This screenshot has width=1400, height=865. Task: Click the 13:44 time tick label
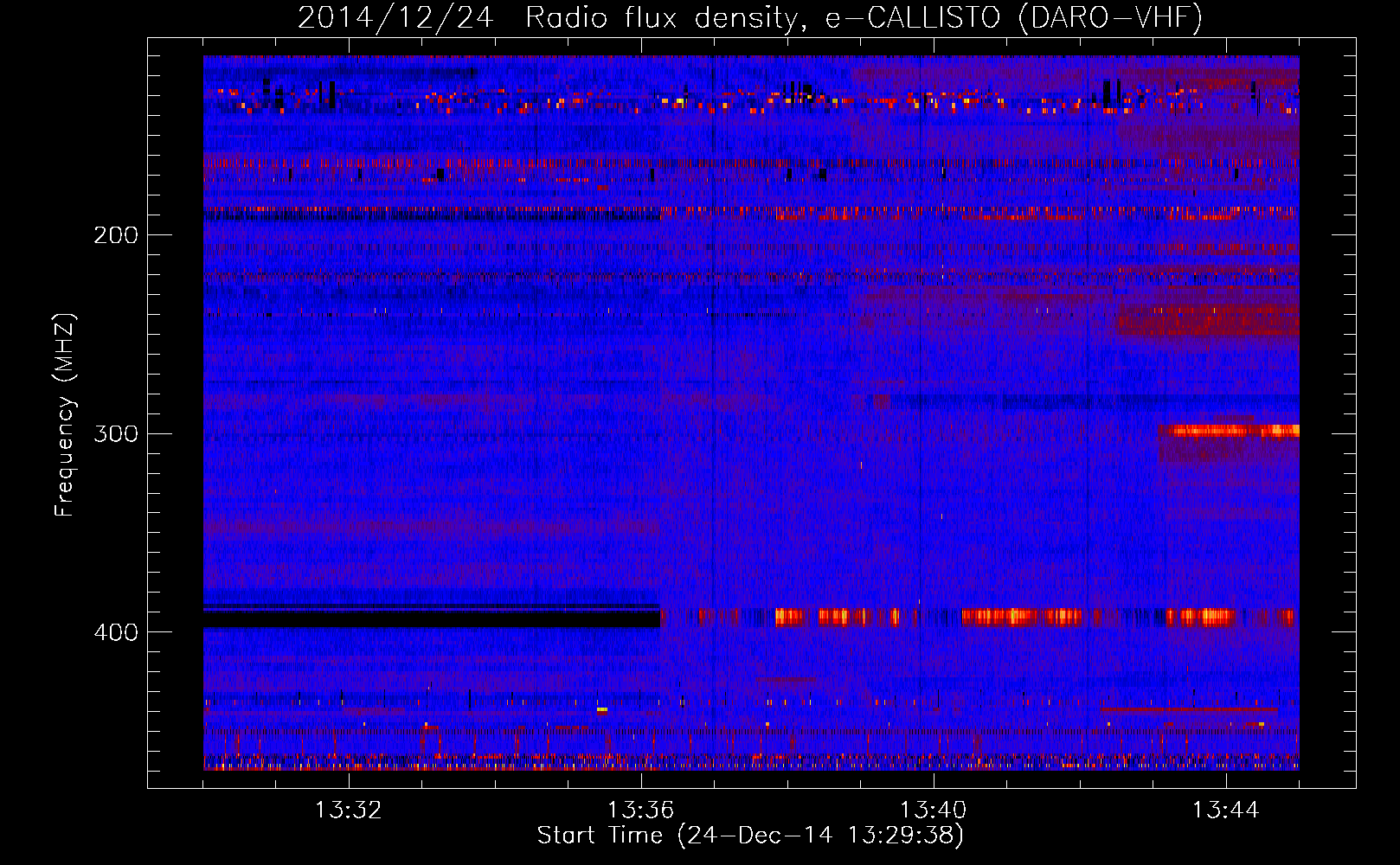tap(1226, 811)
